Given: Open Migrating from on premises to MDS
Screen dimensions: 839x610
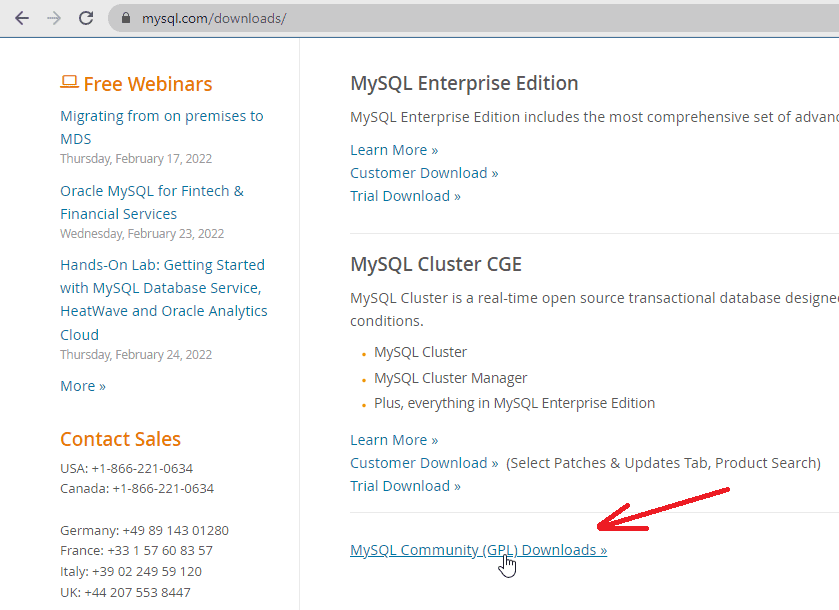Looking at the screenshot, I should [162, 127].
